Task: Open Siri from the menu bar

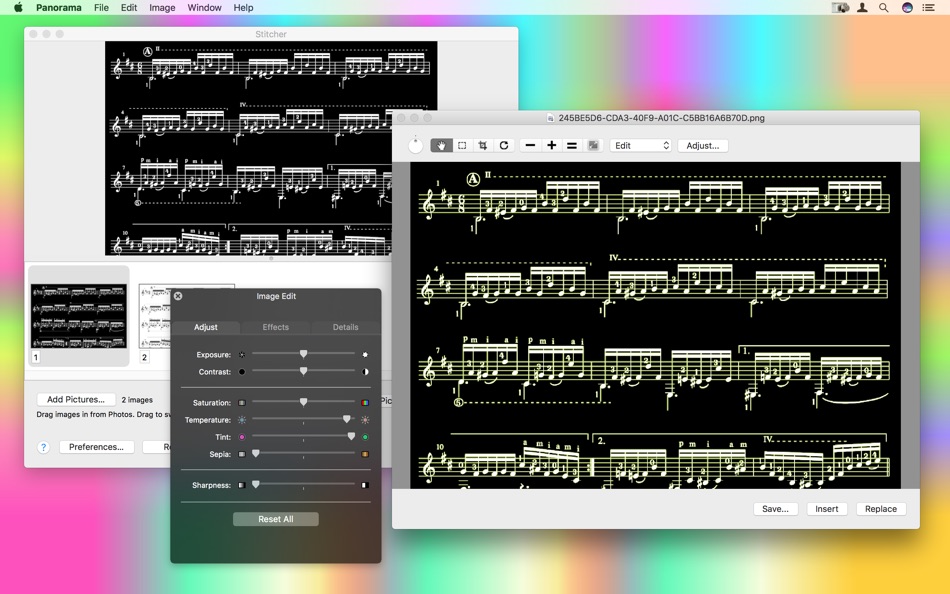Action: pos(907,7)
